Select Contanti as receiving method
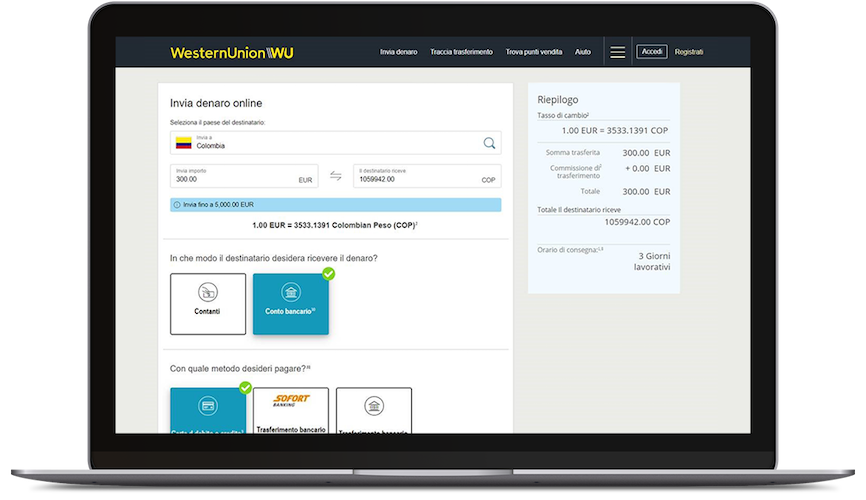The image size is (866, 500). click(208, 304)
